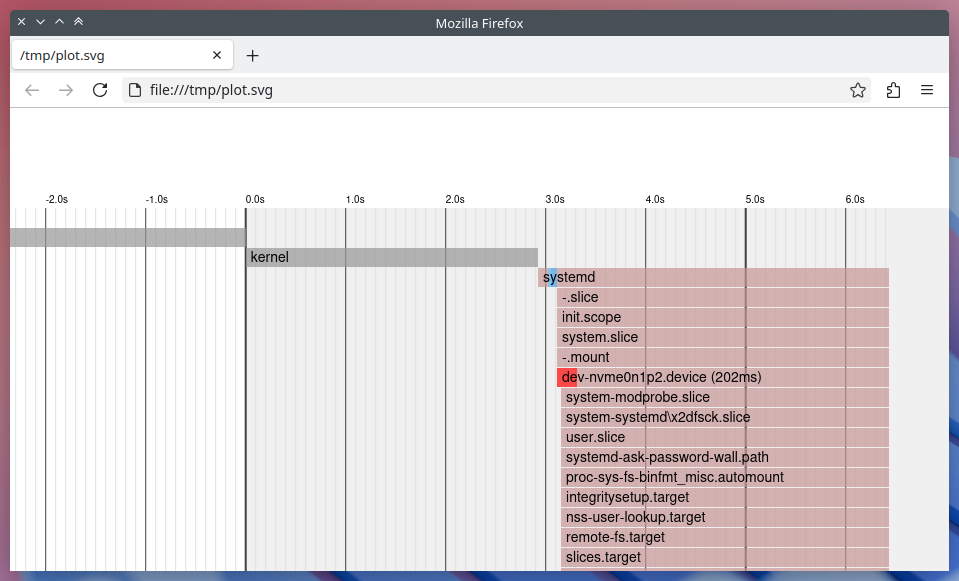The height and width of the screenshot is (581, 959).
Task: Click the page info icon in address bar
Action: pyautogui.click(x=135, y=90)
